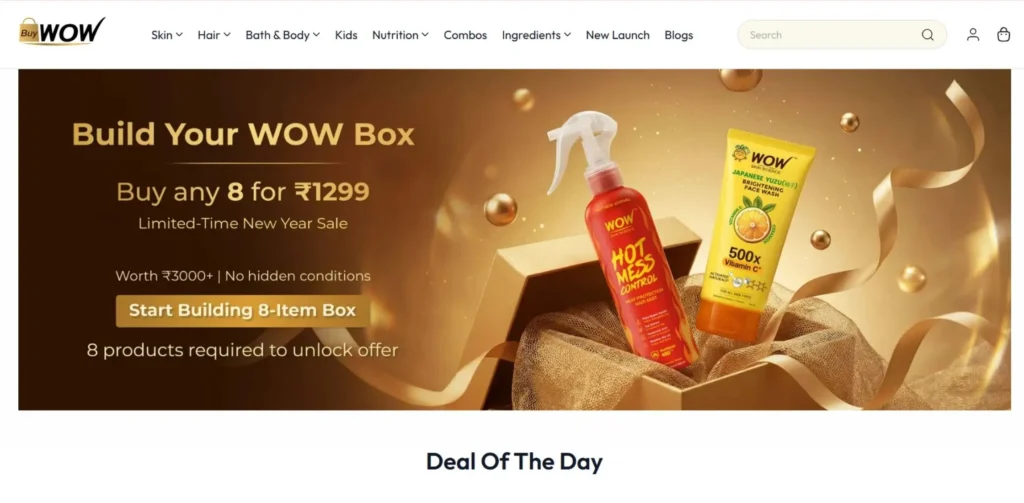Select the New Launch menu item
The image size is (1024, 503).
(617, 35)
